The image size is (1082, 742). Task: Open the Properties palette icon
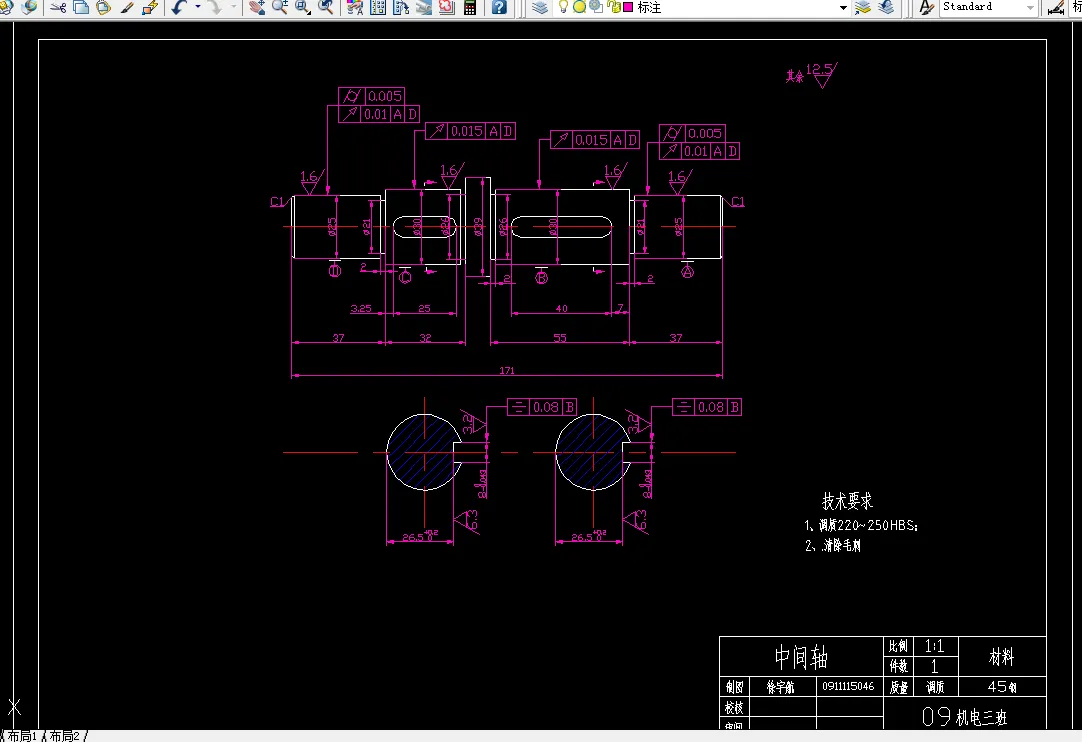[x=355, y=8]
